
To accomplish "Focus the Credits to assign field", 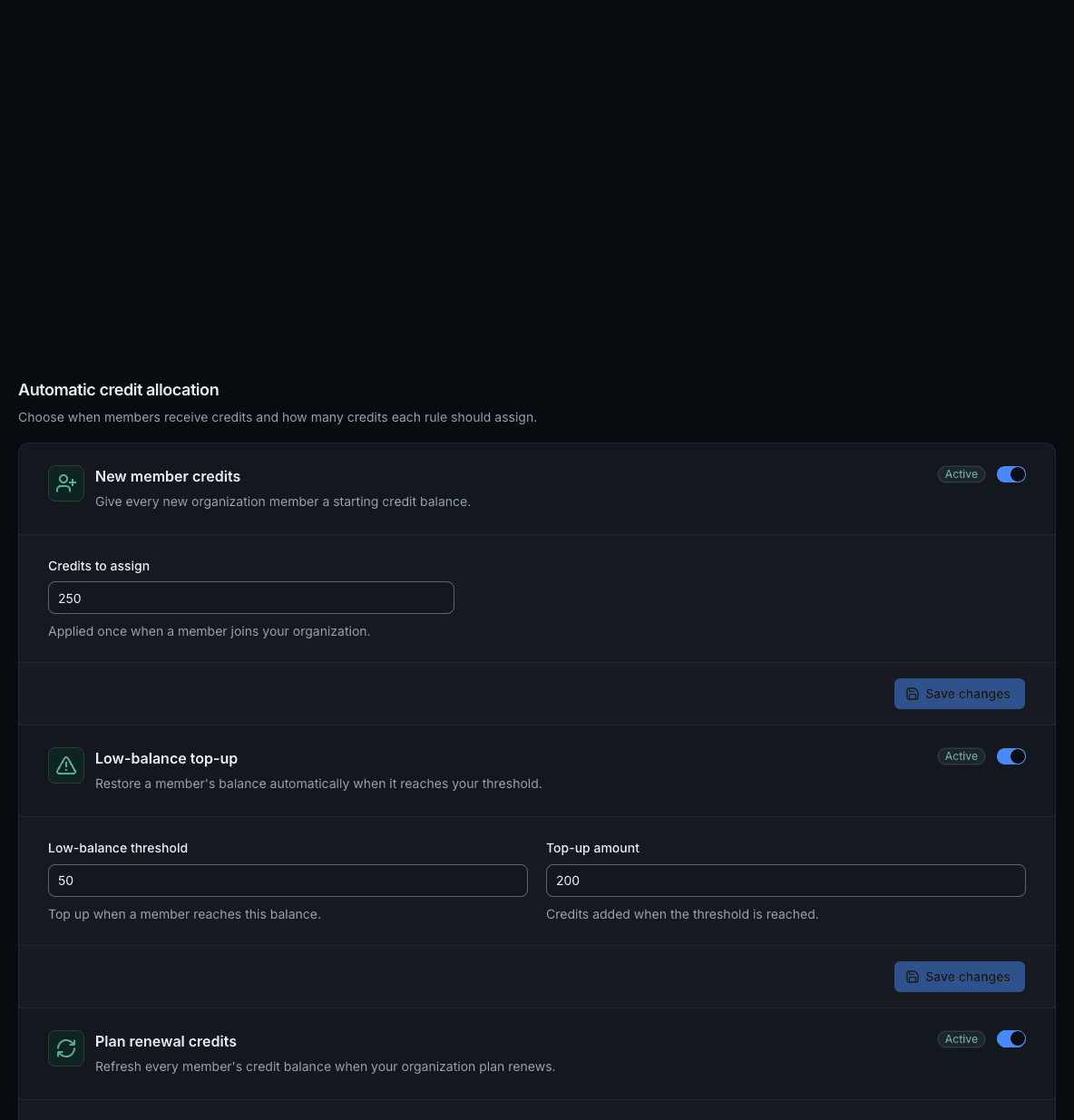I will [251, 598].
